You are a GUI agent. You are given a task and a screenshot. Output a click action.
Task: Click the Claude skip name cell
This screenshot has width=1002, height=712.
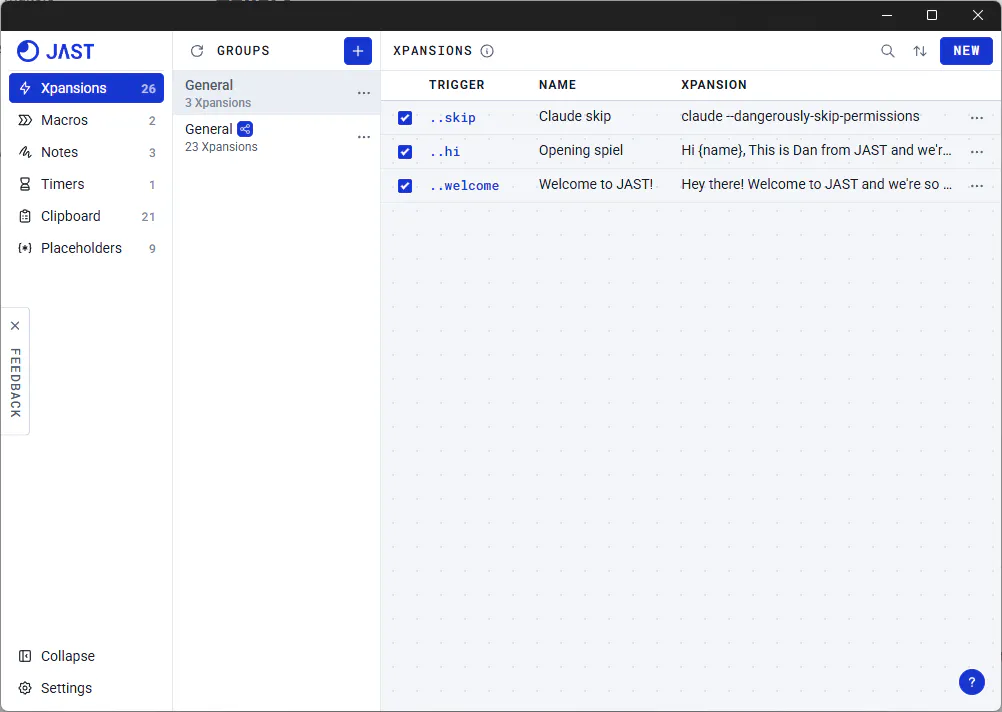[574, 116]
